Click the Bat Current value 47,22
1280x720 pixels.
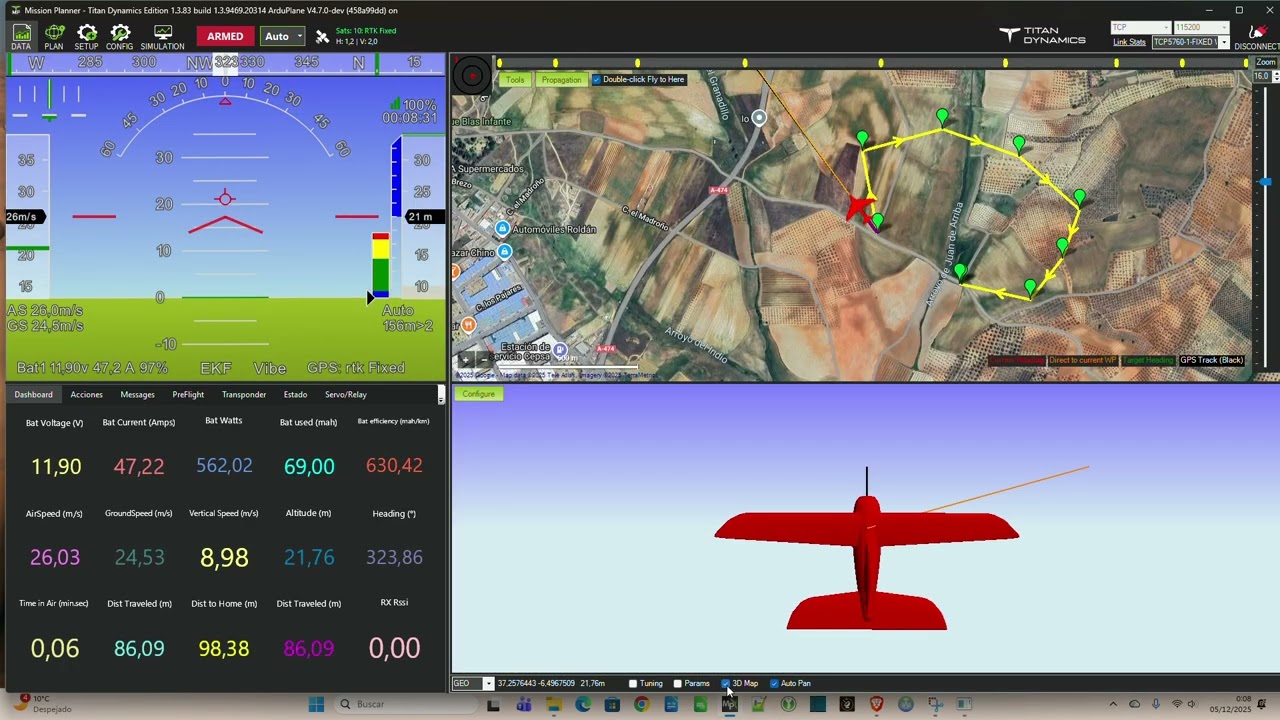pyautogui.click(x=139, y=466)
